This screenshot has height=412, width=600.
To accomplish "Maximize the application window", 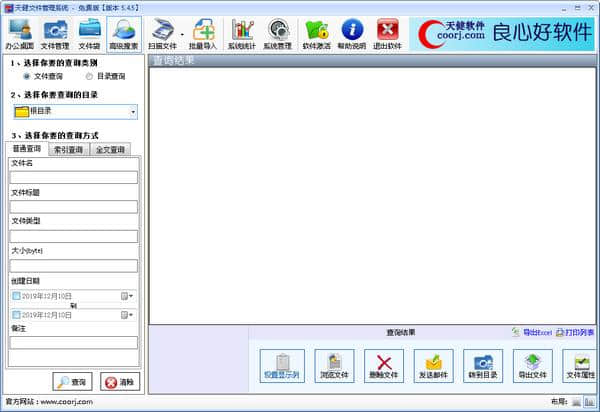I will (577, 8).
